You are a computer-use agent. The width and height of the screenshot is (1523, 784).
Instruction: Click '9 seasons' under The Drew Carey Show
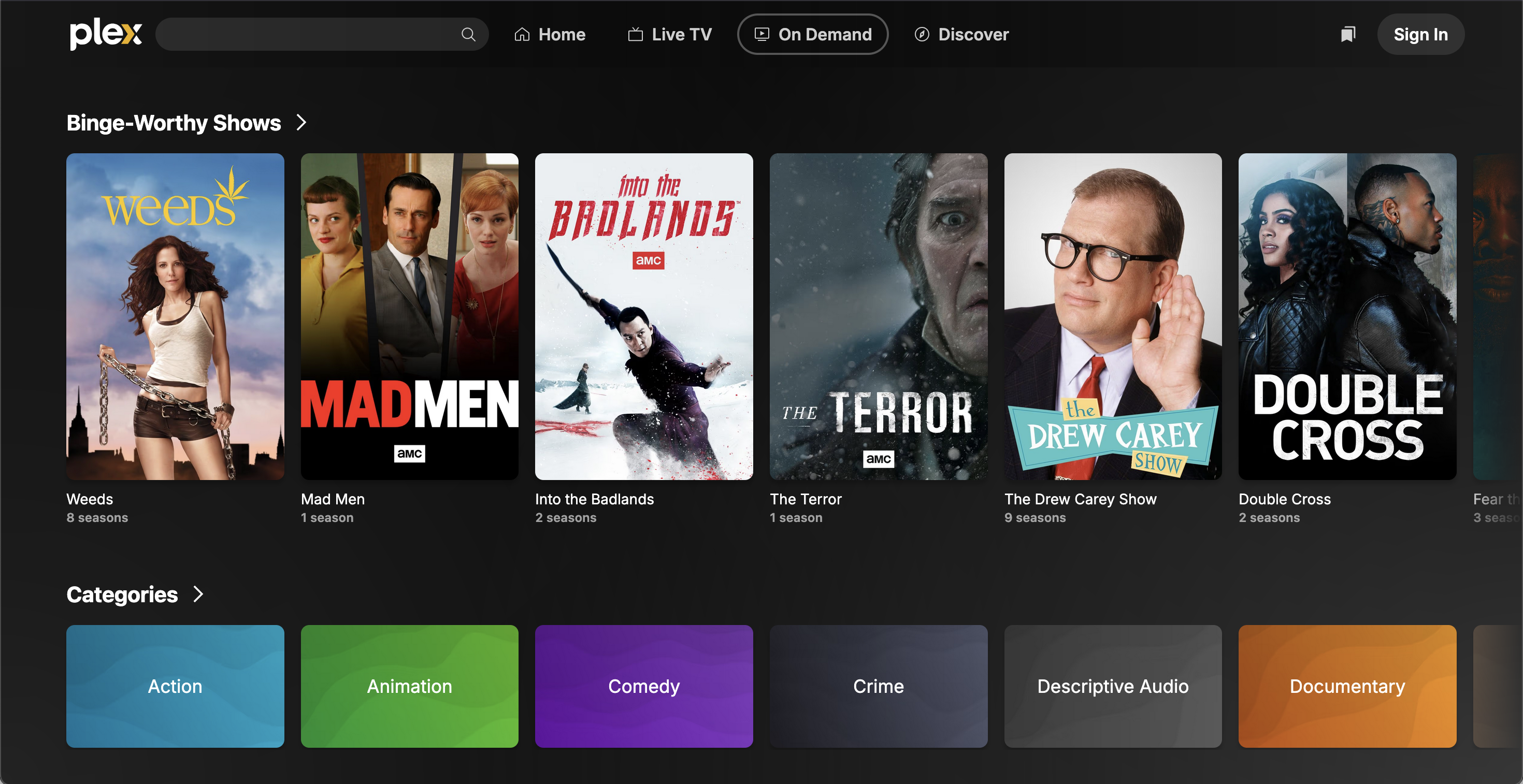pyautogui.click(x=1035, y=517)
